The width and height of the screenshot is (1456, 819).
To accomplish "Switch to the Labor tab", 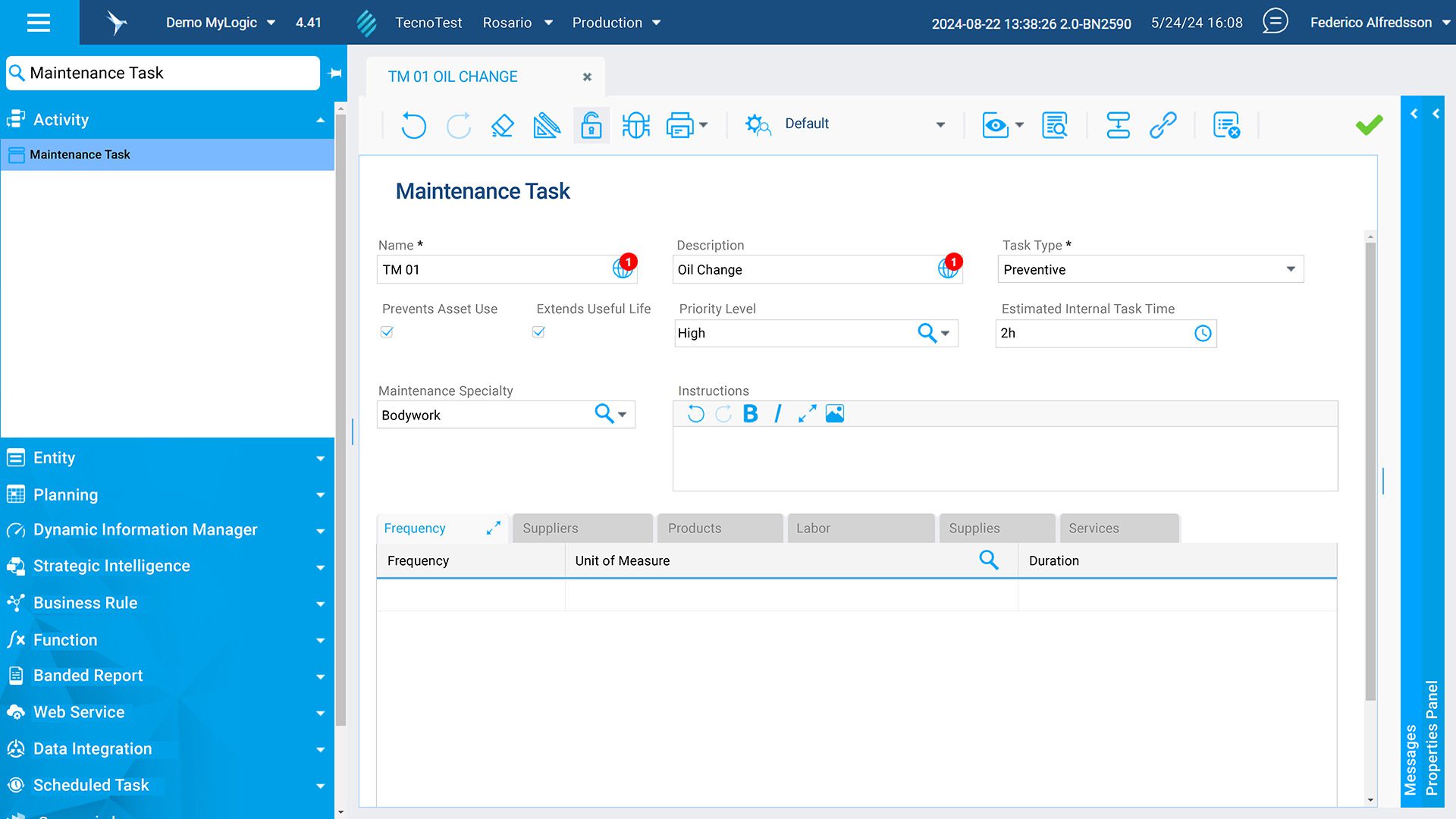I will coord(860,529).
